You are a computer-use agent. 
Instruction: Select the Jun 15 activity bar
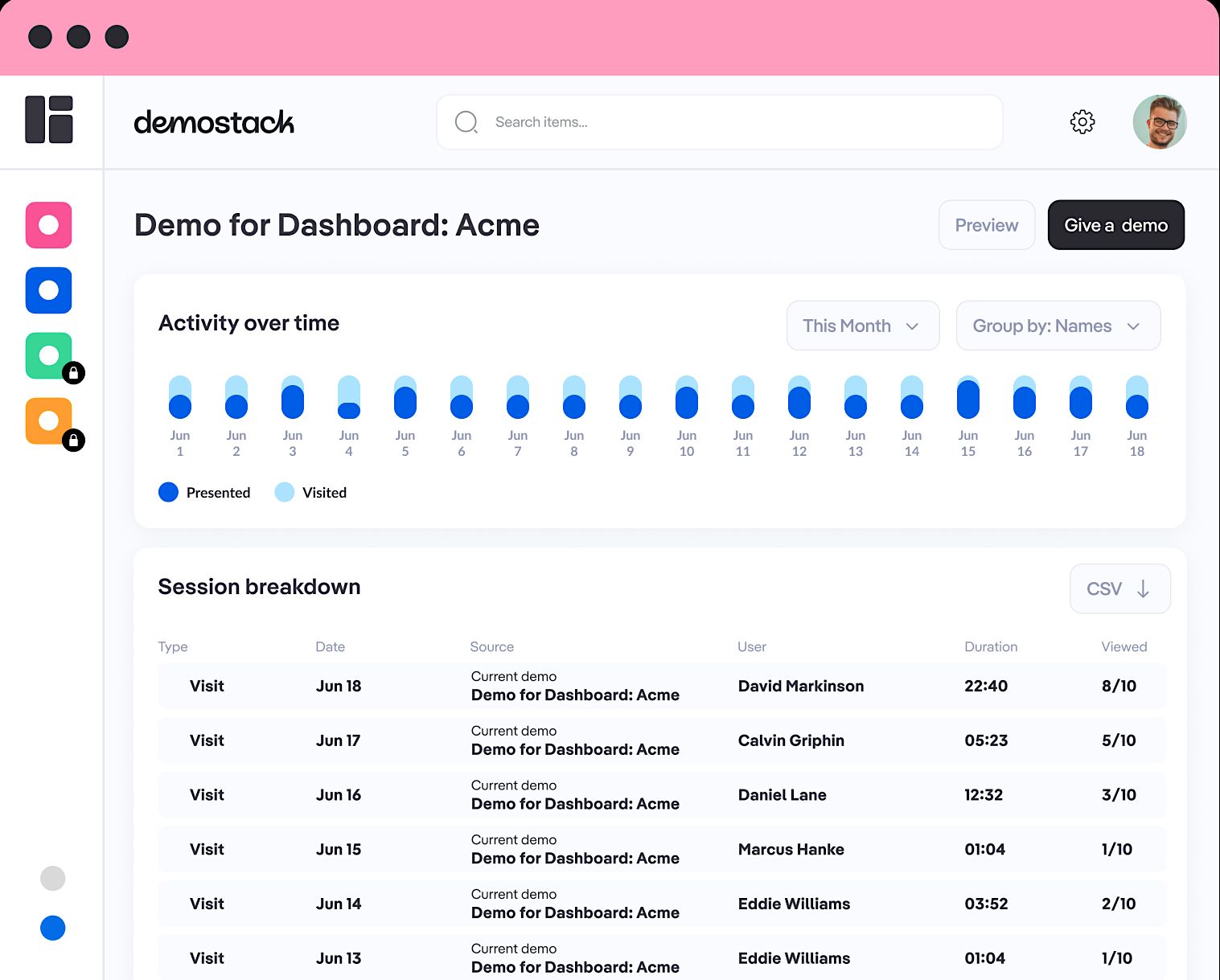pos(968,397)
